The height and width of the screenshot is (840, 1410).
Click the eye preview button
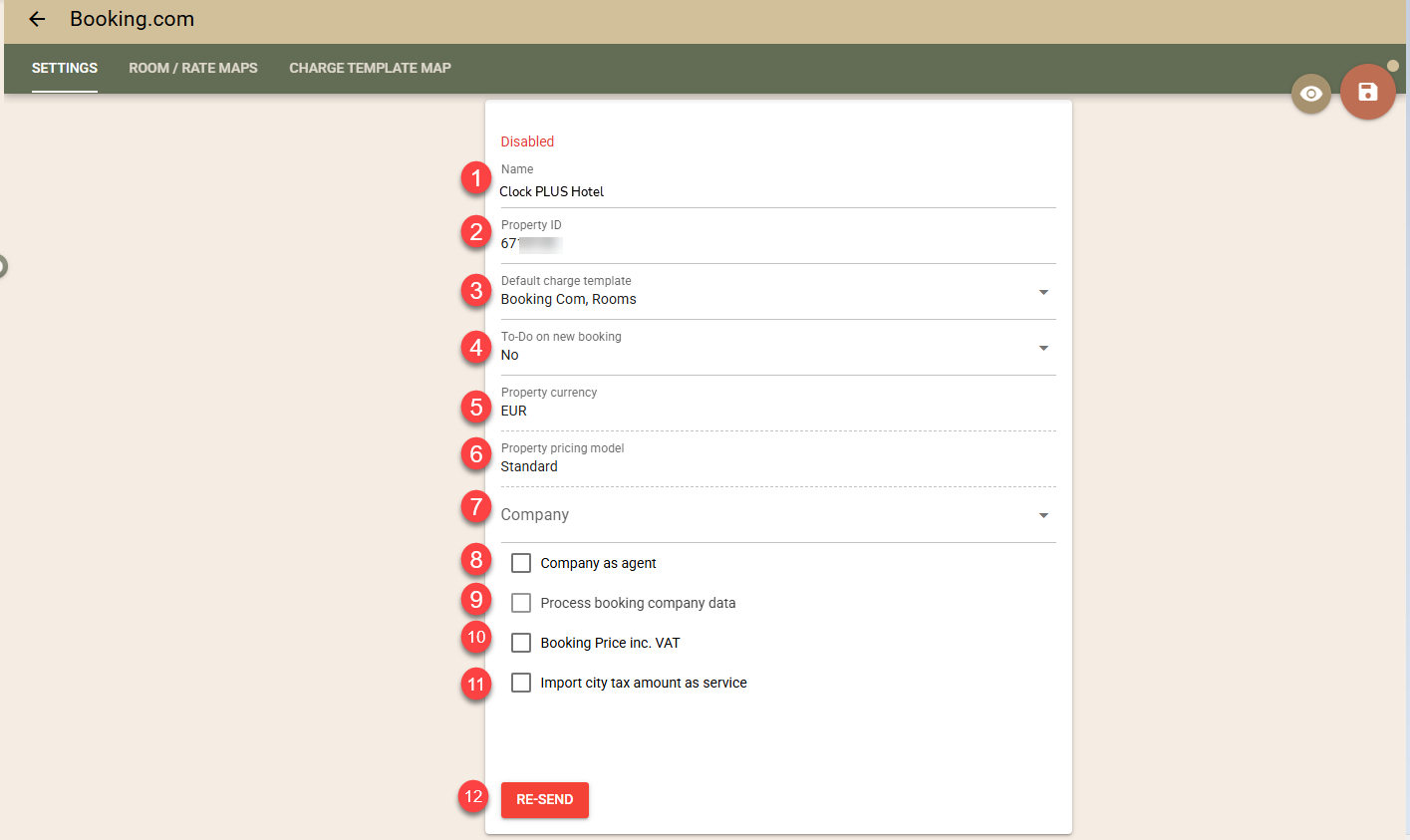tap(1311, 94)
